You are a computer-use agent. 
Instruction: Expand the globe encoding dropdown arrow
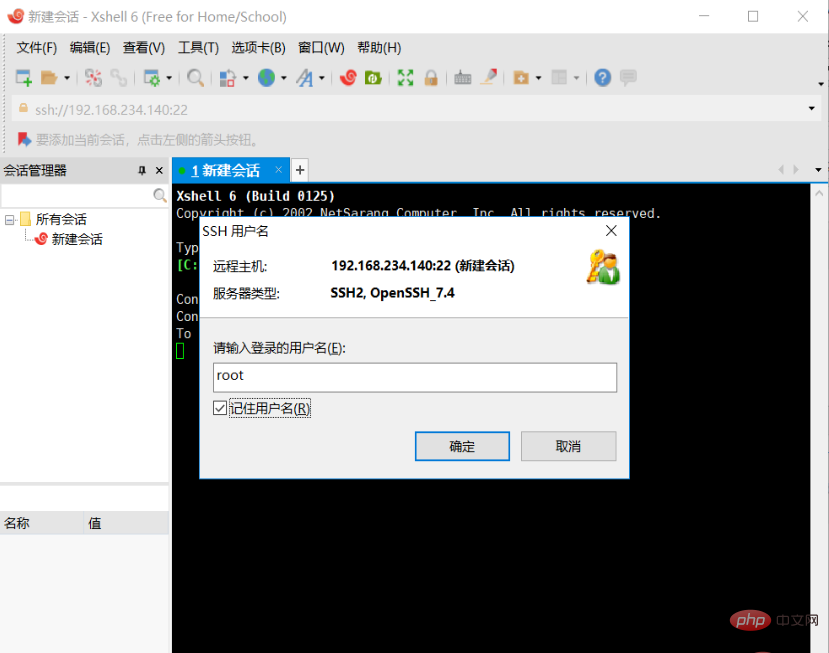click(284, 78)
